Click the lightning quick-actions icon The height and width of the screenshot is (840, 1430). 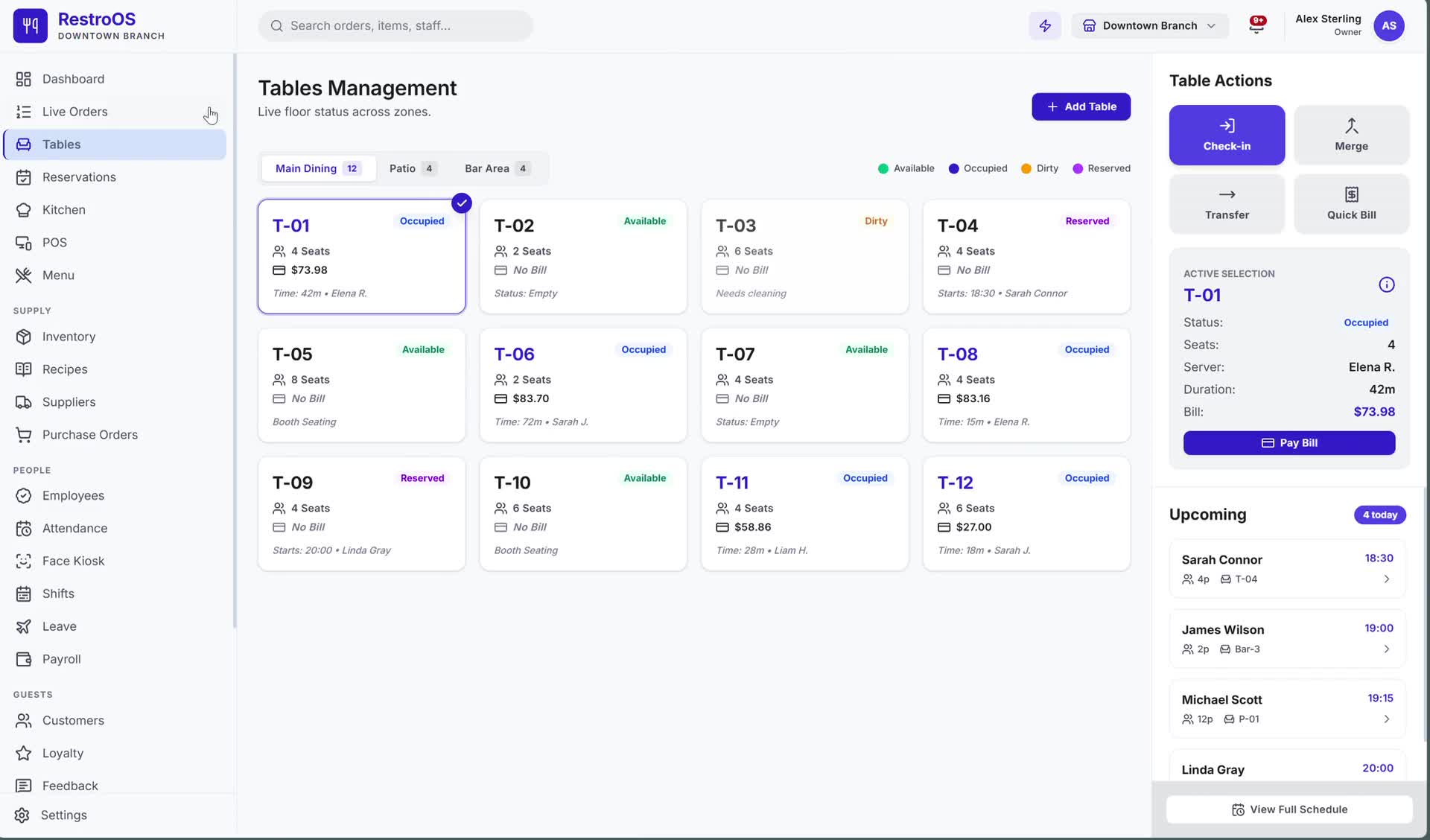(1045, 25)
